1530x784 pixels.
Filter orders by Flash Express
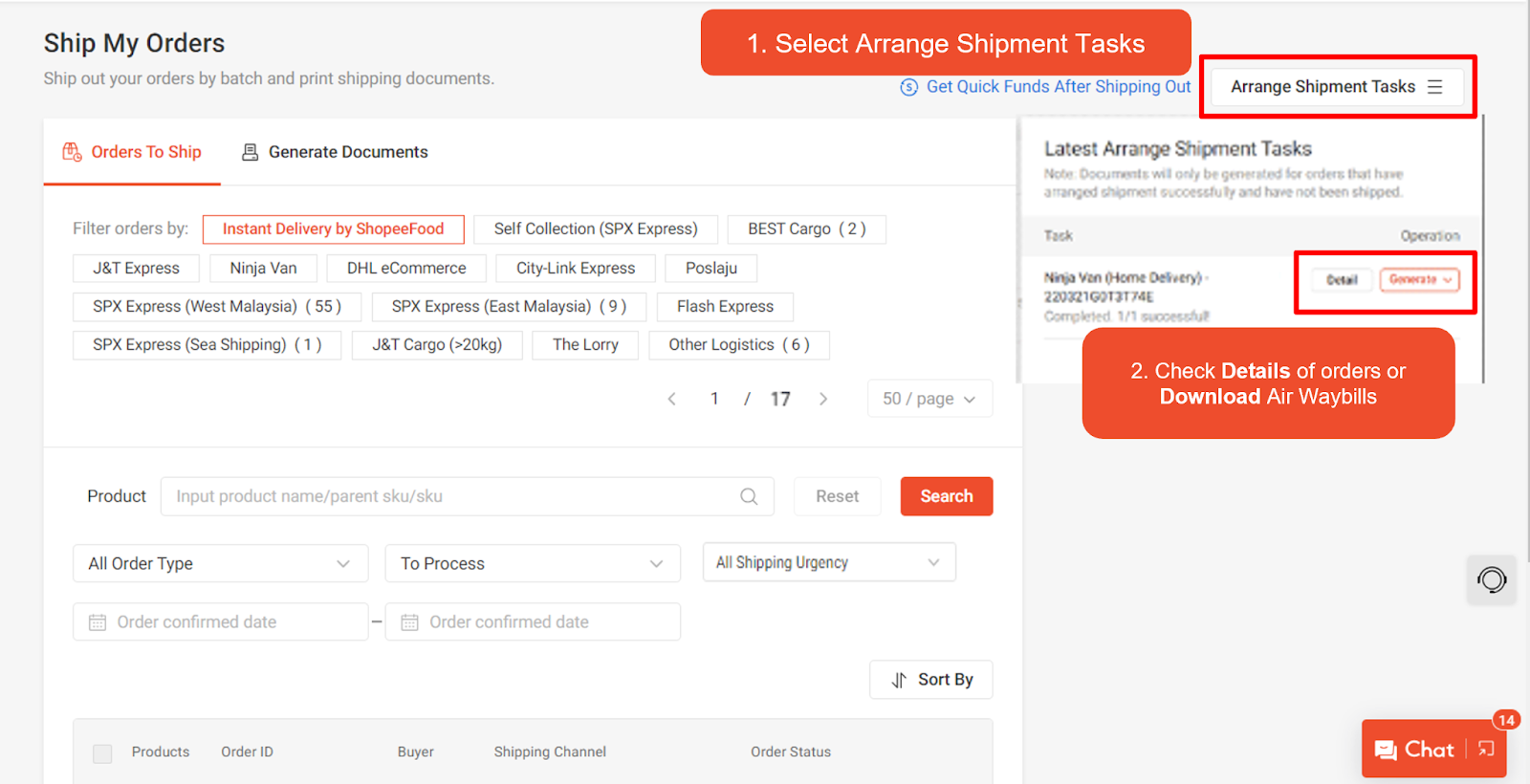point(725,307)
